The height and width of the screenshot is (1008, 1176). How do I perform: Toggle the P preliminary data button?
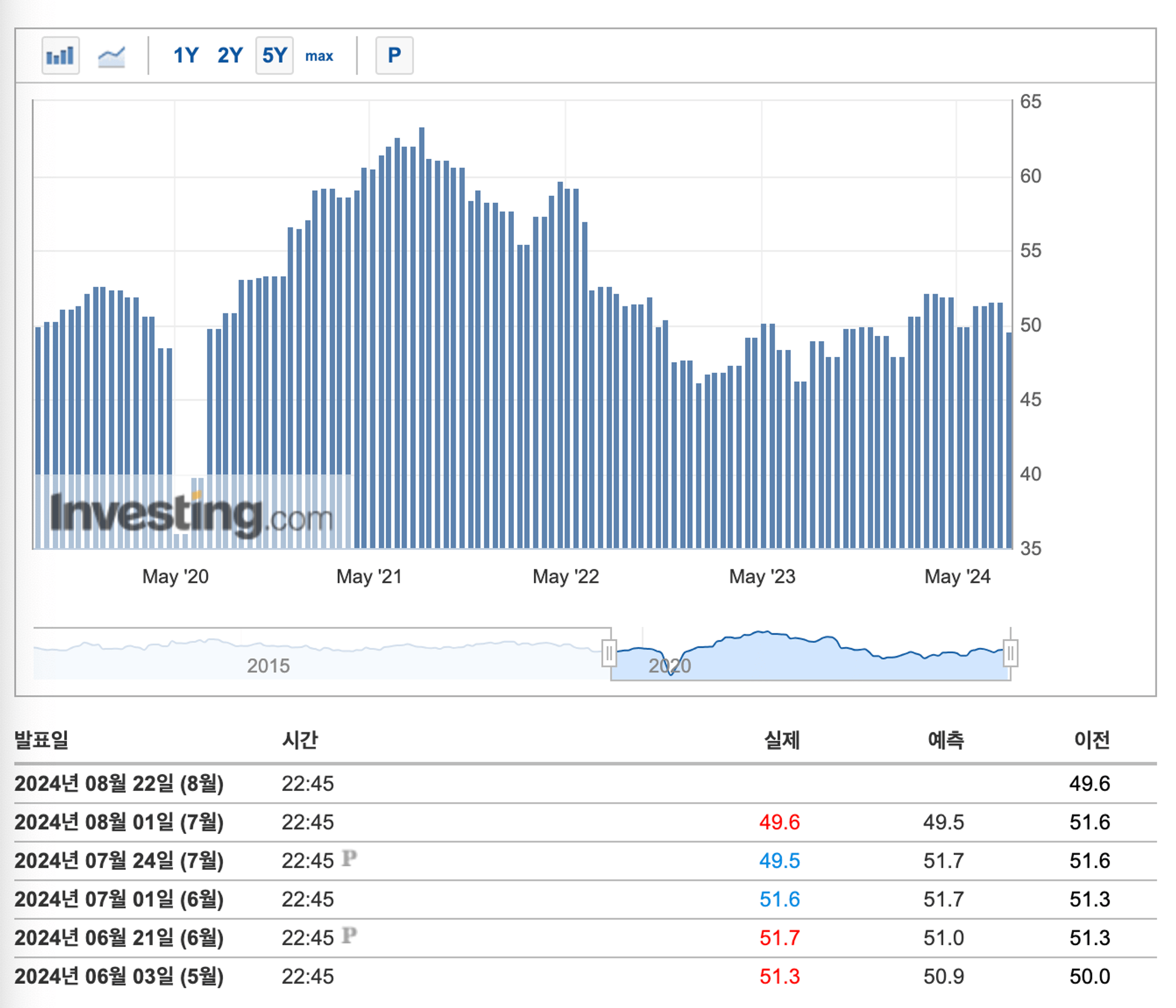click(394, 55)
